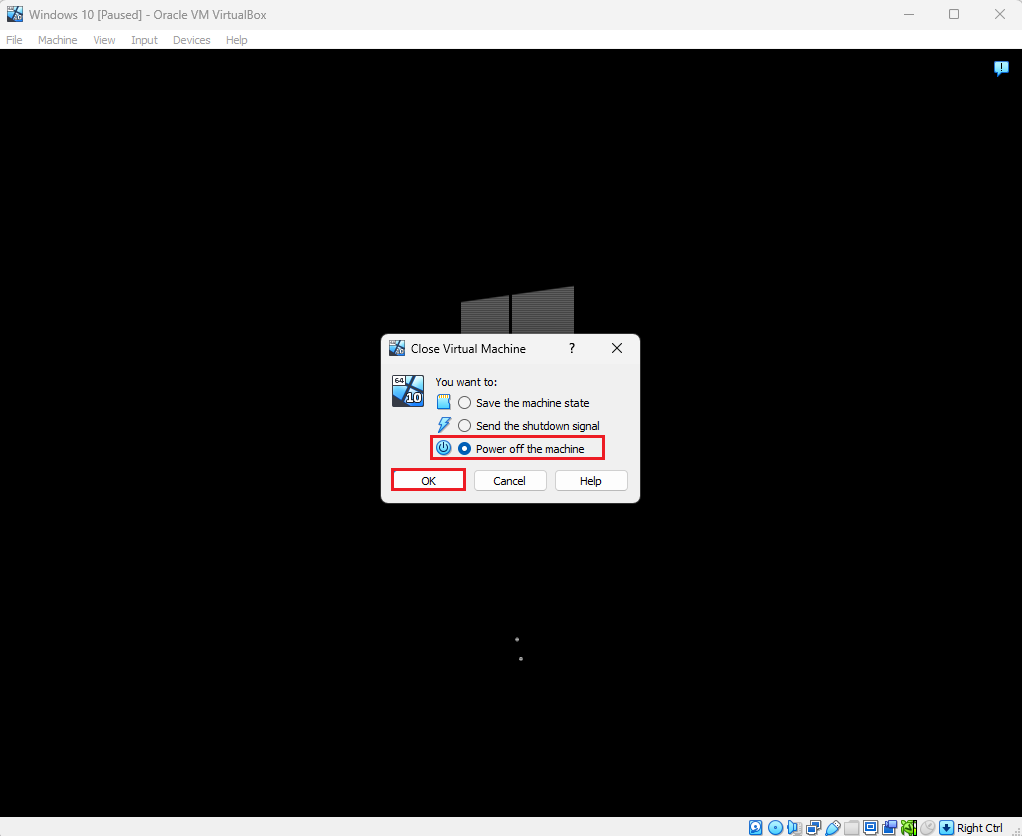Click the save state disk icon

point(444,402)
